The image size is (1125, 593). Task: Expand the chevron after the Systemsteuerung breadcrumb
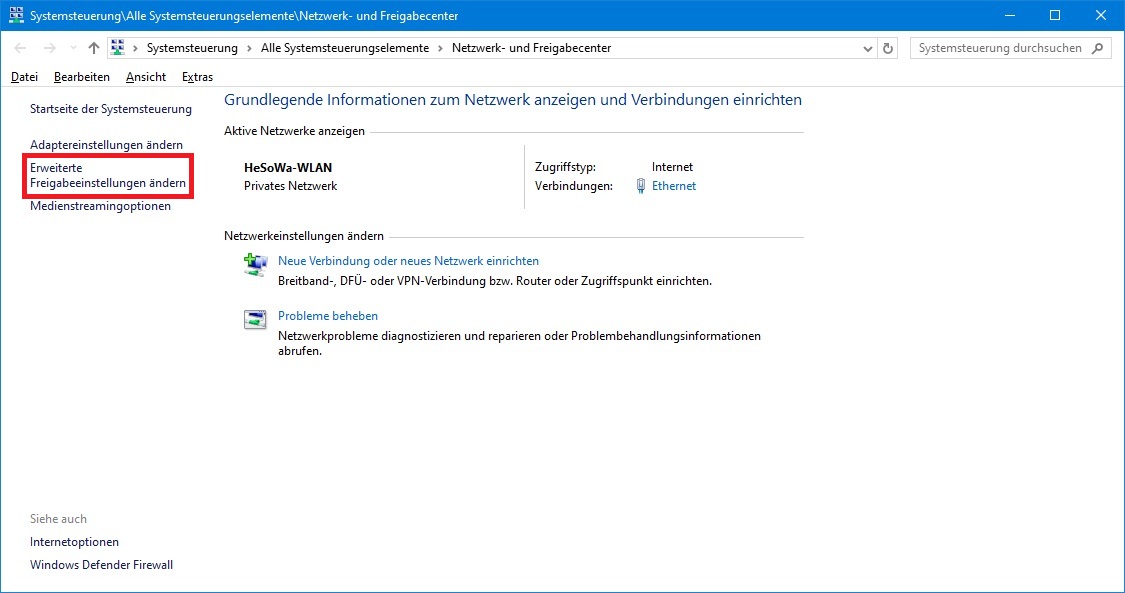[x=249, y=48]
